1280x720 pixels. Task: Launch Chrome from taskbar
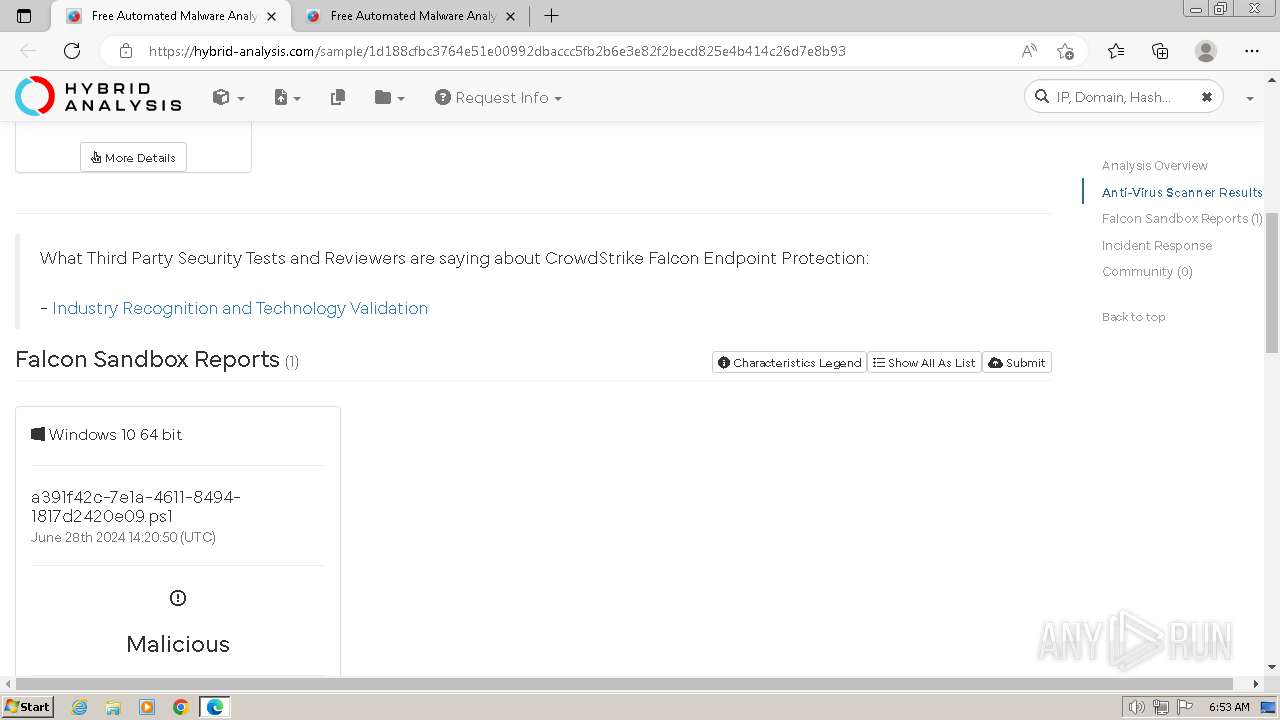pyautogui.click(x=180, y=707)
